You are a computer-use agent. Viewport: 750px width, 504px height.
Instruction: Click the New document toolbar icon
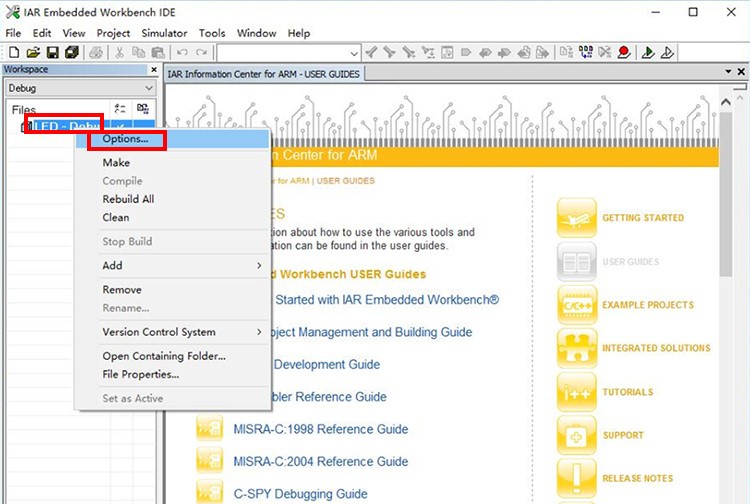coord(13,53)
